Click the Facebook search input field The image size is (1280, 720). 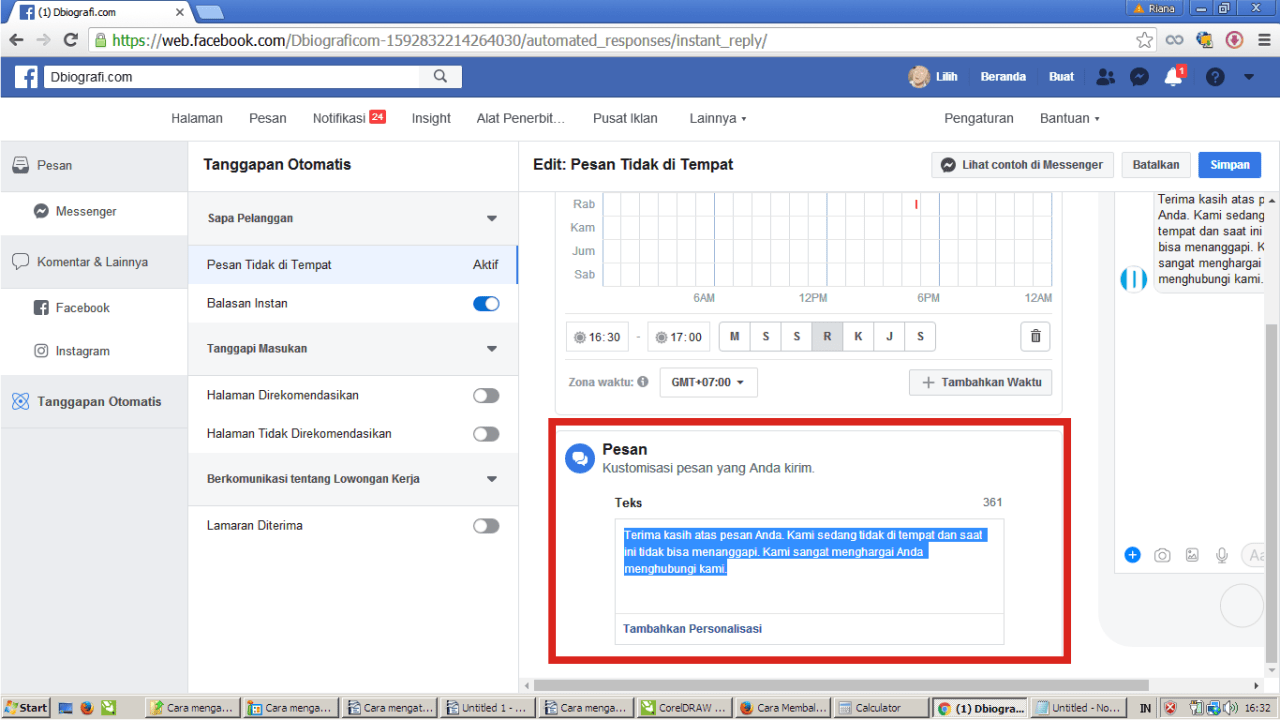232,77
